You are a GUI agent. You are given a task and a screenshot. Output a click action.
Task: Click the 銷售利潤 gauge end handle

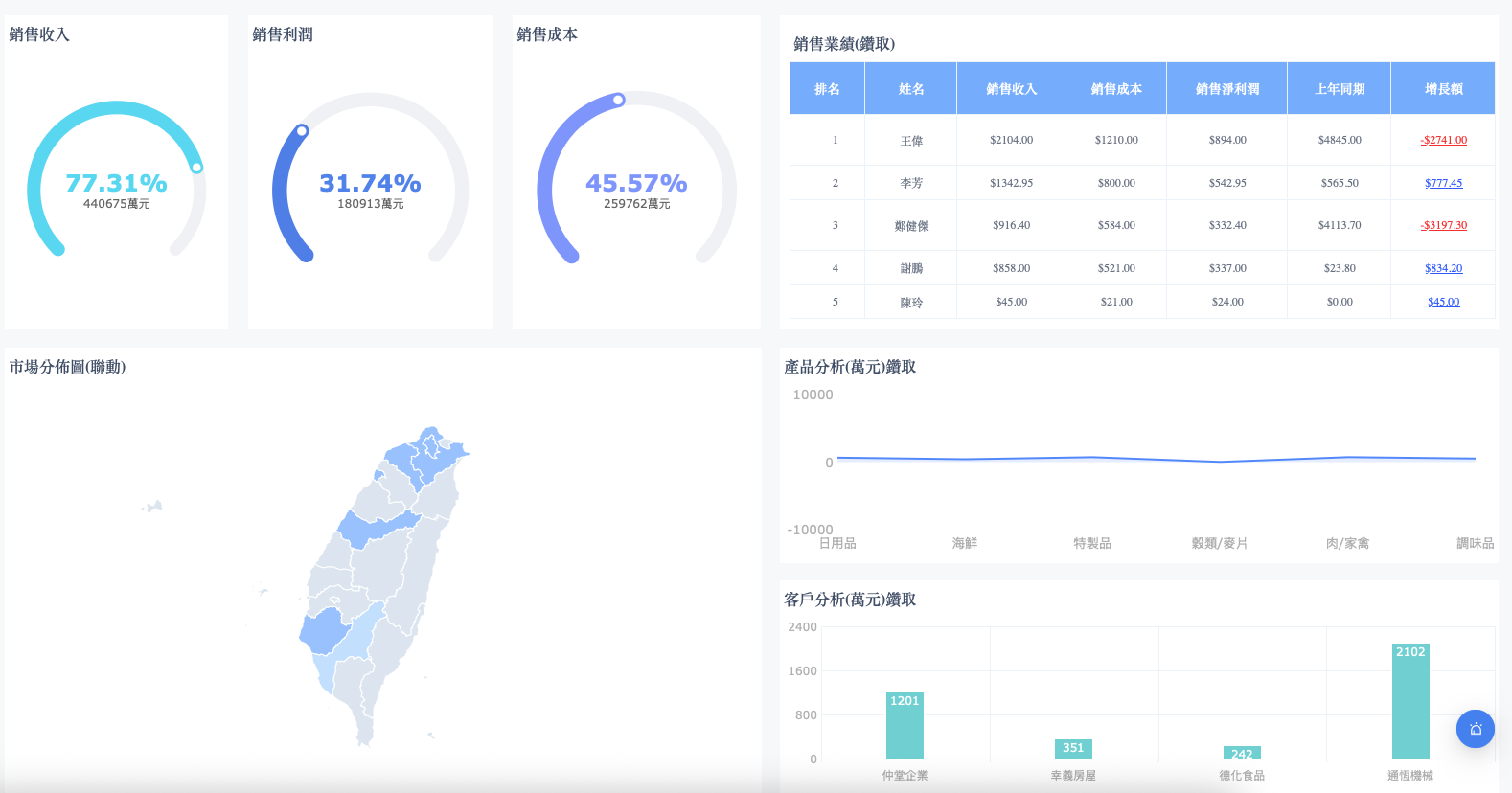coord(302,130)
